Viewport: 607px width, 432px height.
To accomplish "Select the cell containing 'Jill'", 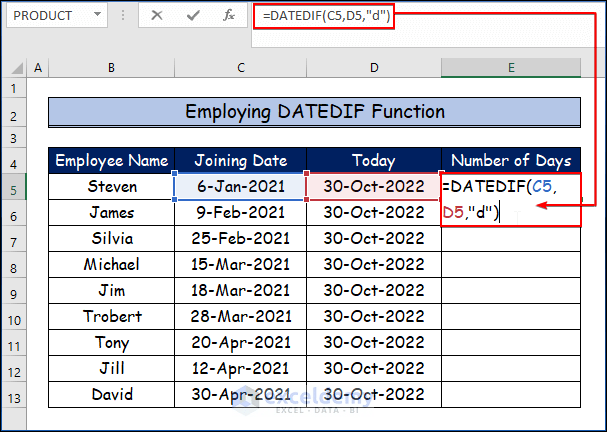I will pos(111,369).
